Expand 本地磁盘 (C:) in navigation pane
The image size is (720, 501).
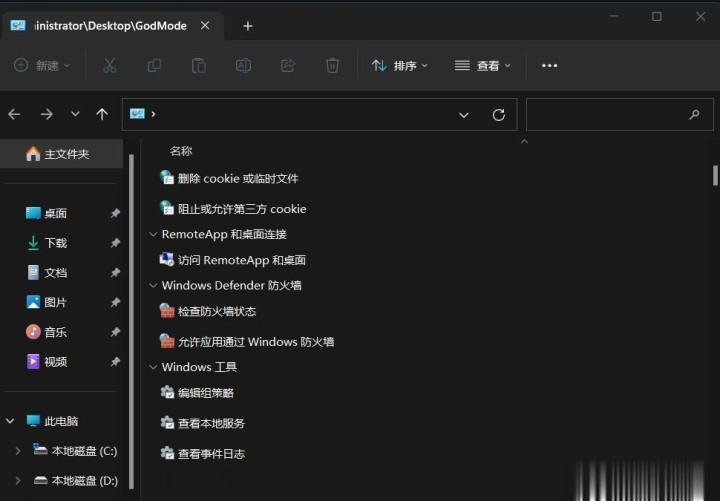(x=17, y=451)
